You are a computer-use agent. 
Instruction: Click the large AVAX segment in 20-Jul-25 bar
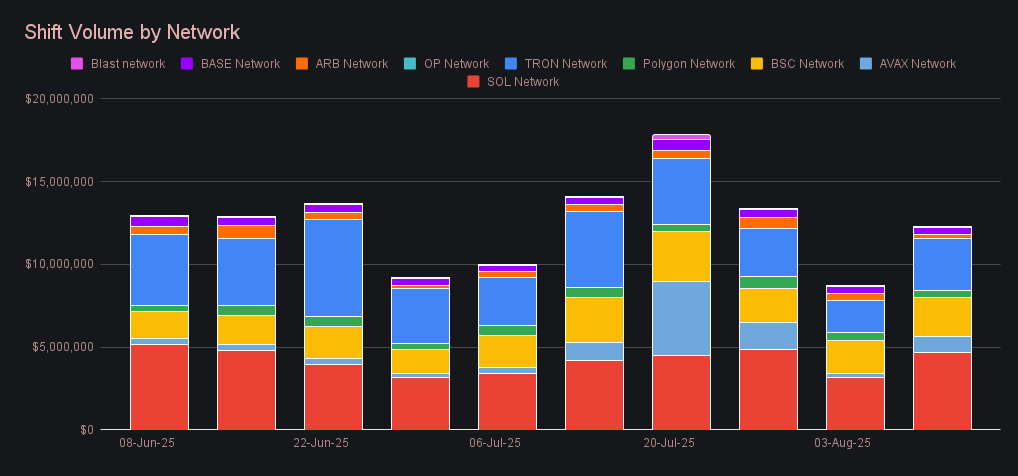coord(681,318)
